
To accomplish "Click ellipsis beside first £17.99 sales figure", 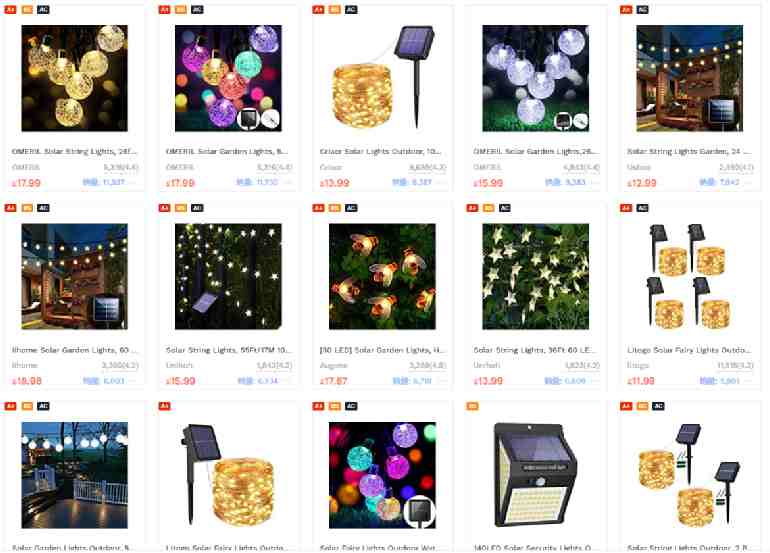I will 133,183.
